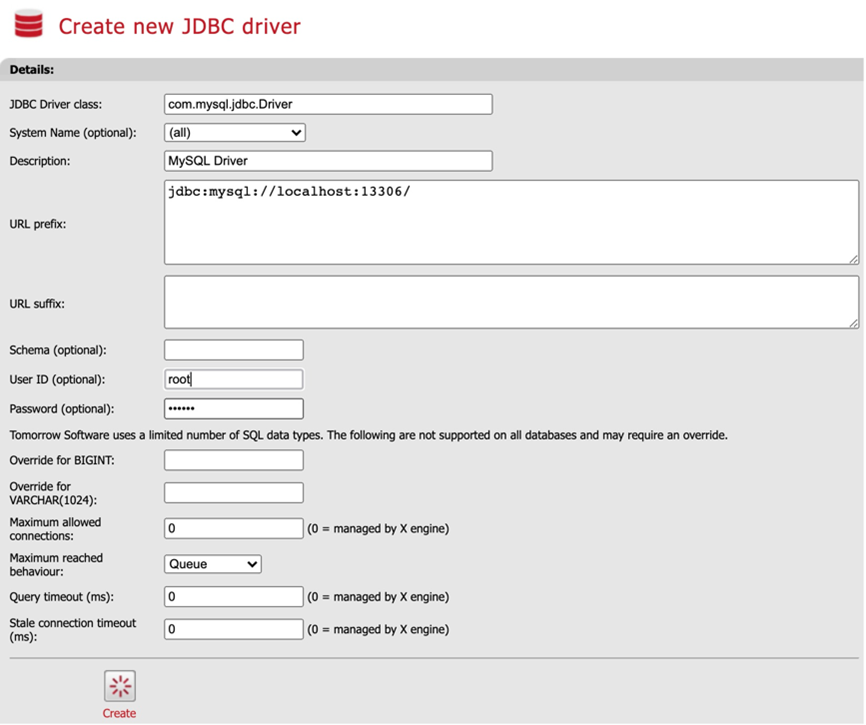Screen dimensions: 866x725
Task: Click inside the URL prefix text area
Action: 511,222
